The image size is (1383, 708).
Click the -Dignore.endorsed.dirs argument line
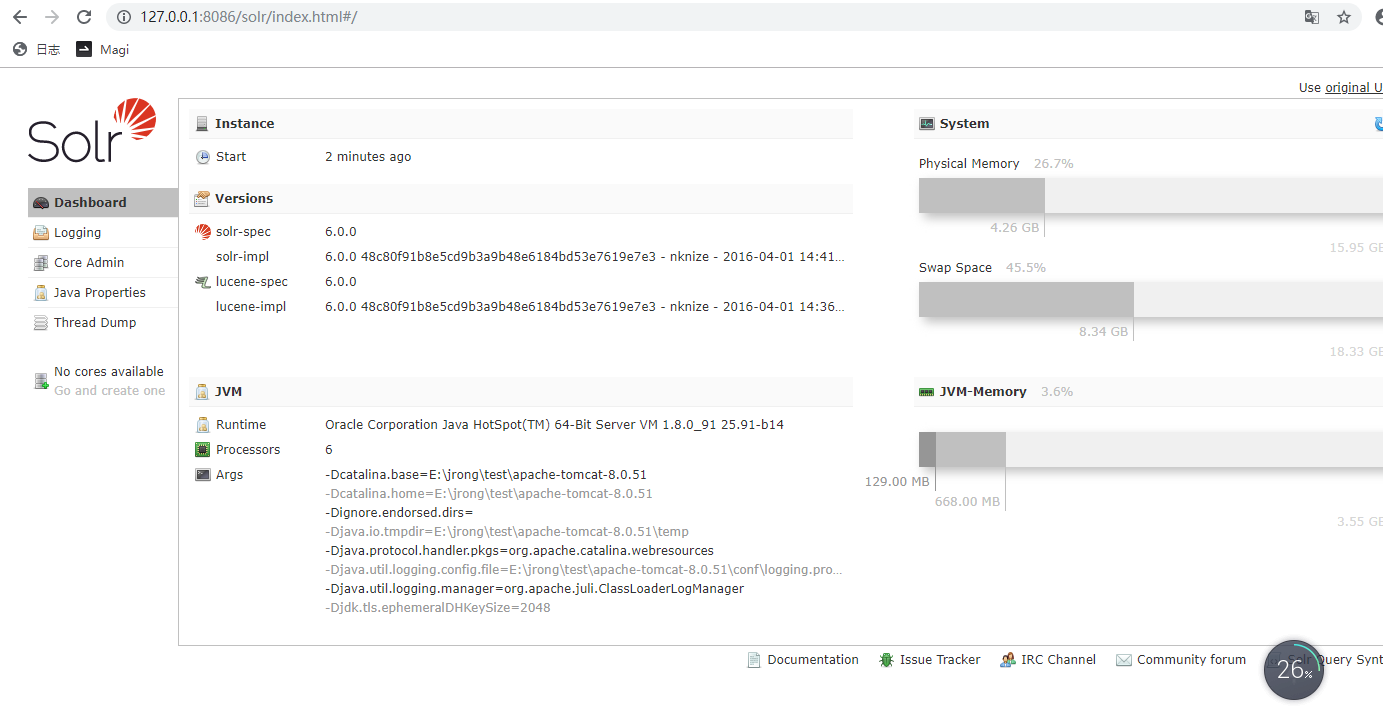coord(399,513)
